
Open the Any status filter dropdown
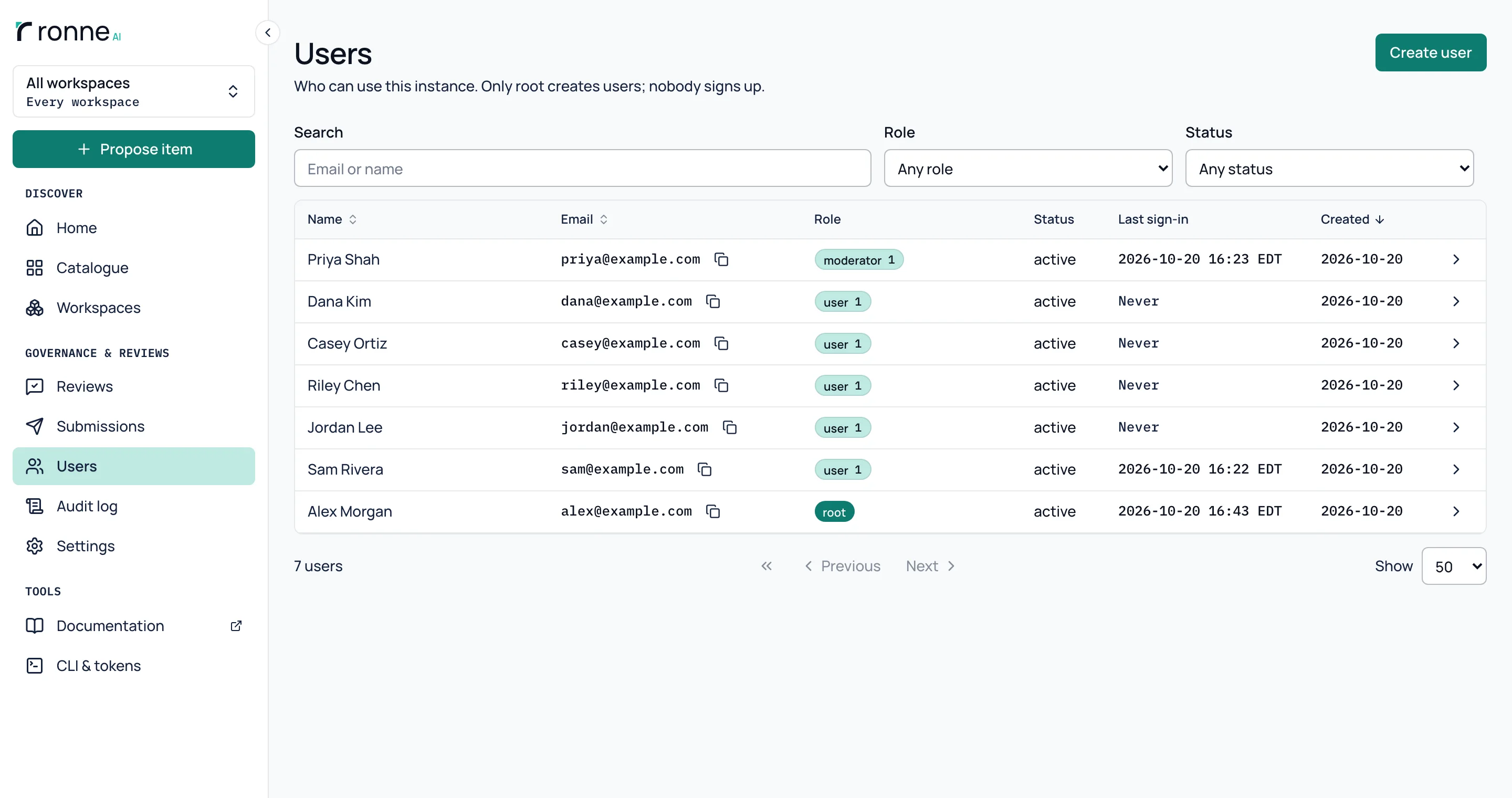point(1329,169)
